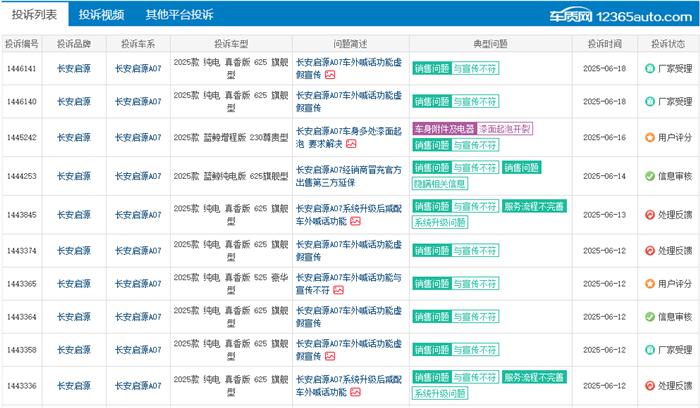Open the 投诉列表 tab
Screen dimensions: 700x408
pos(34,14)
